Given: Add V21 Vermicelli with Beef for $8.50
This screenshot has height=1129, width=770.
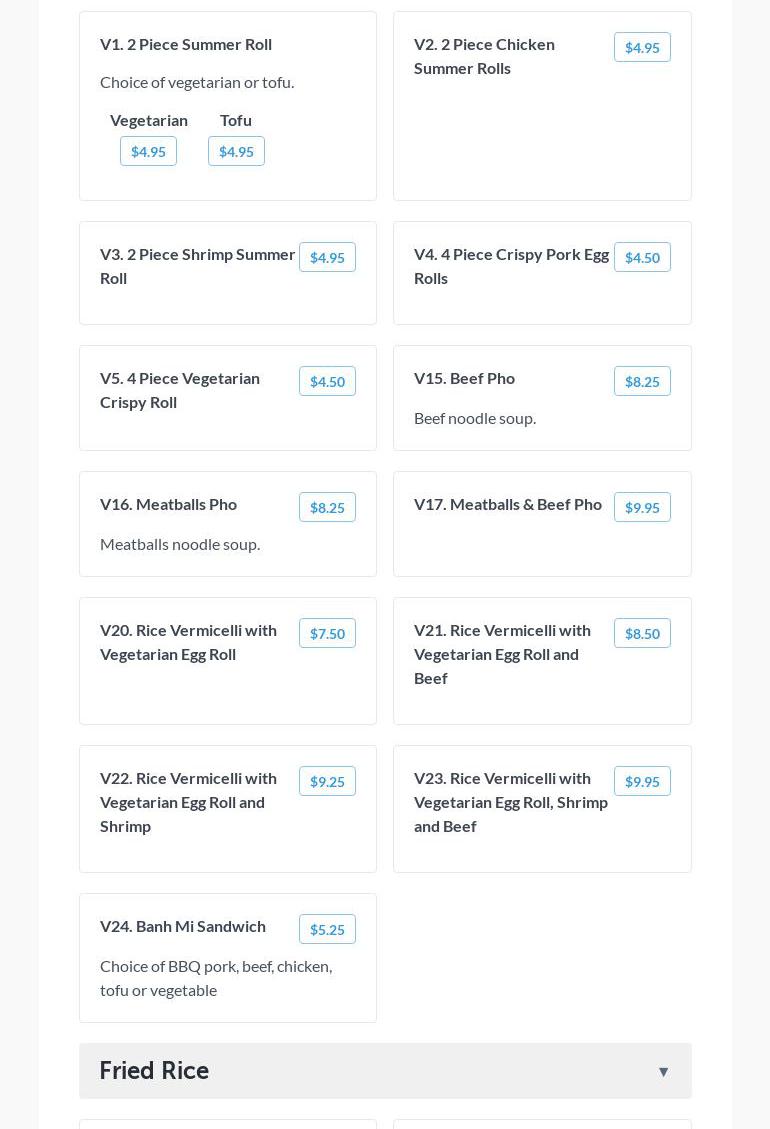Looking at the screenshot, I should click(x=642, y=633).
